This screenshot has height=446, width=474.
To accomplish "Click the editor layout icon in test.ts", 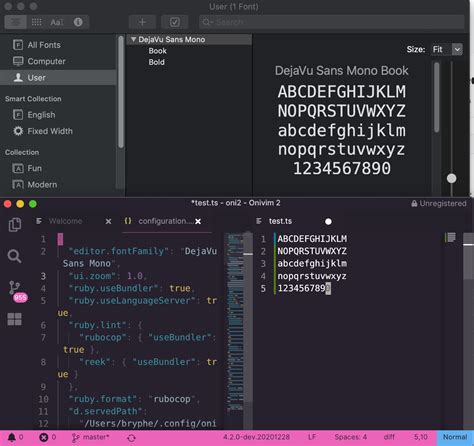I will pos(450,237).
